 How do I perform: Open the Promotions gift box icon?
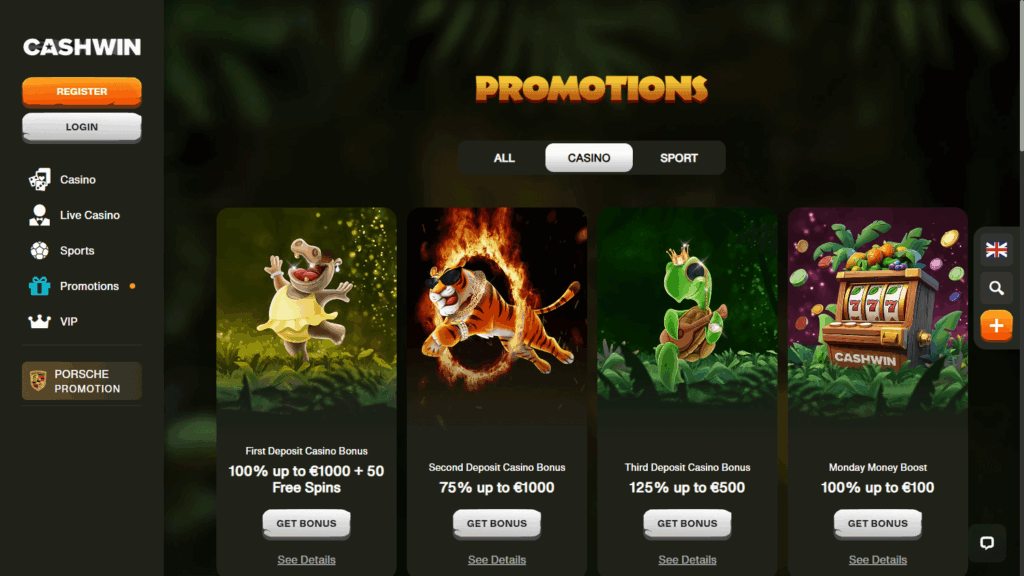39,286
